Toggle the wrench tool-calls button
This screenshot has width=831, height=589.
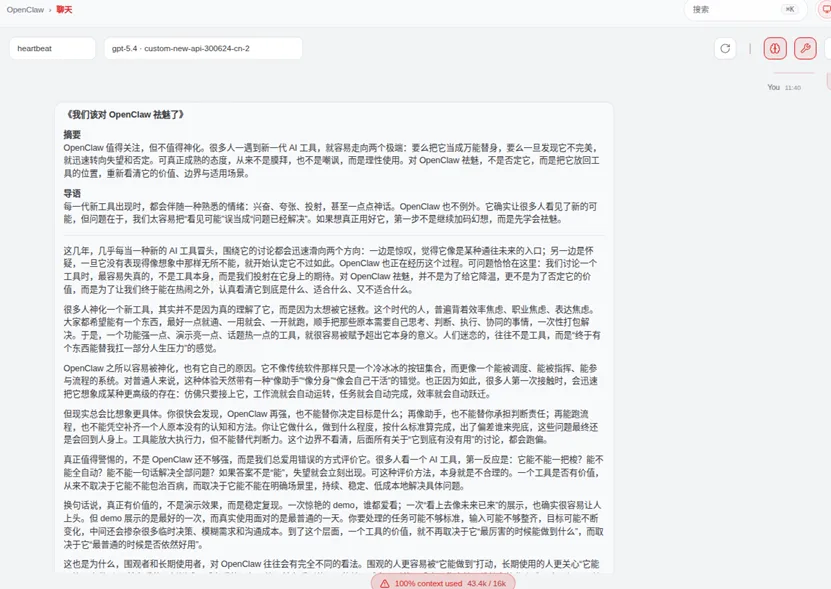point(805,49)
